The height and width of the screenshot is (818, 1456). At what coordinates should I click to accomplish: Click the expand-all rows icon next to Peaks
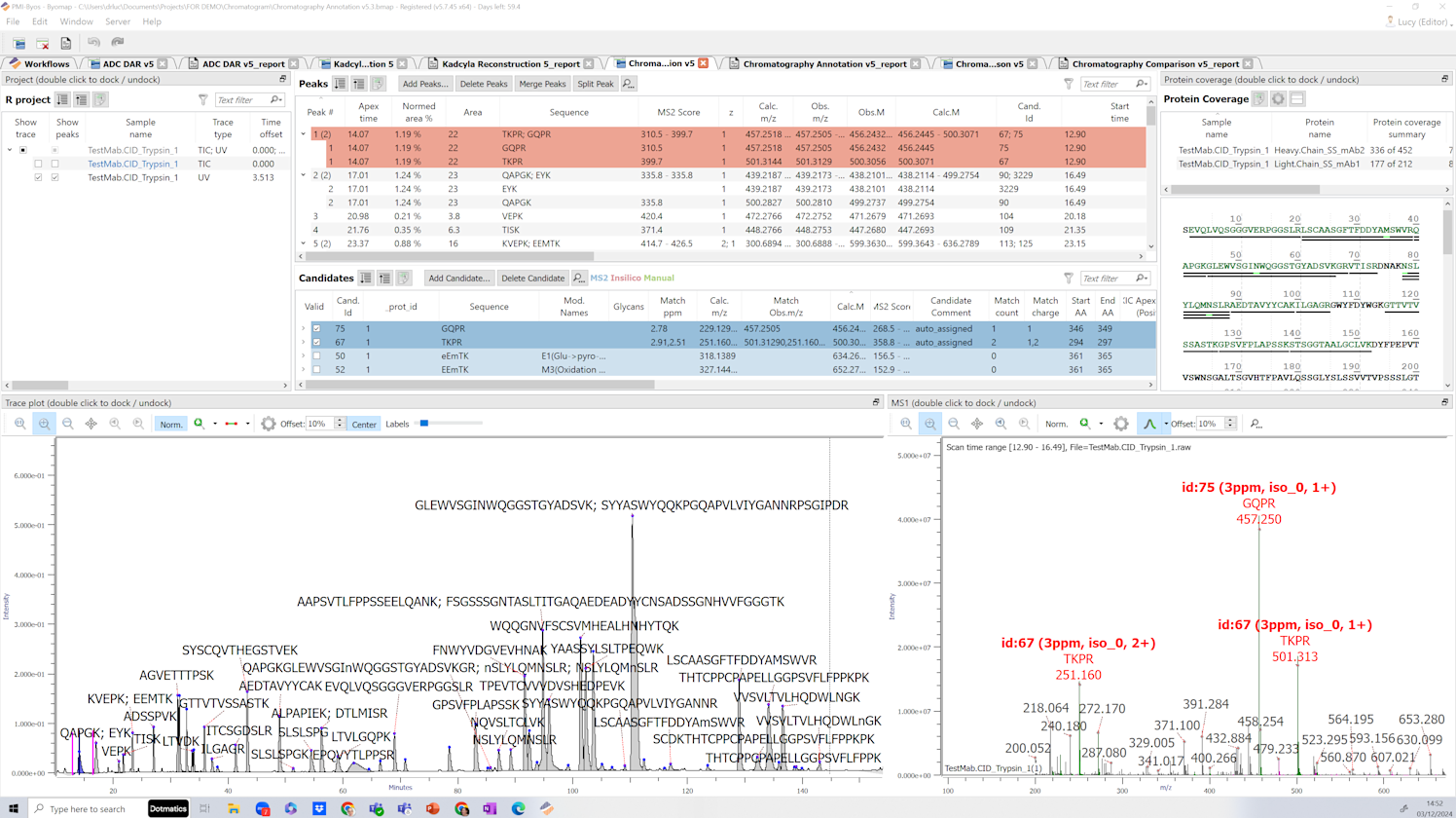340,84
